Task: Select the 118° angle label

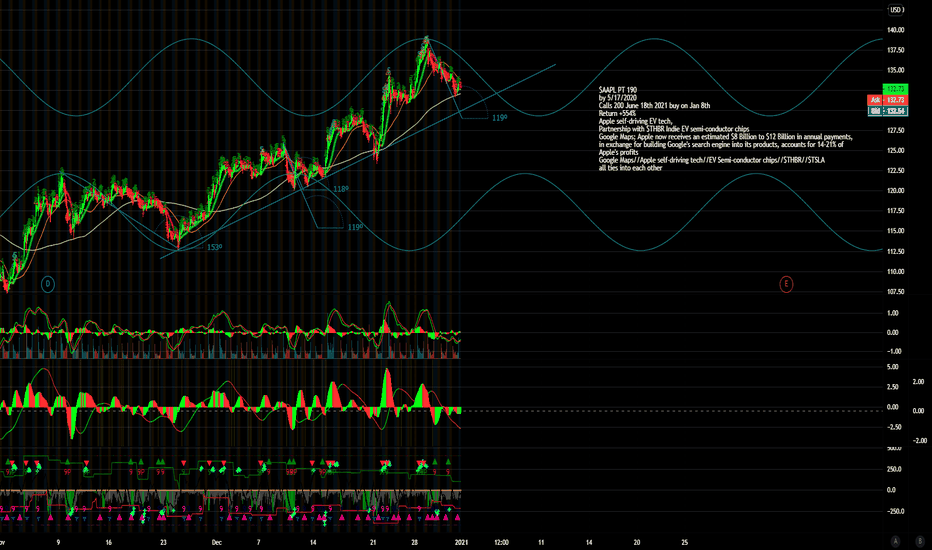Action: (x=341, y=189)
